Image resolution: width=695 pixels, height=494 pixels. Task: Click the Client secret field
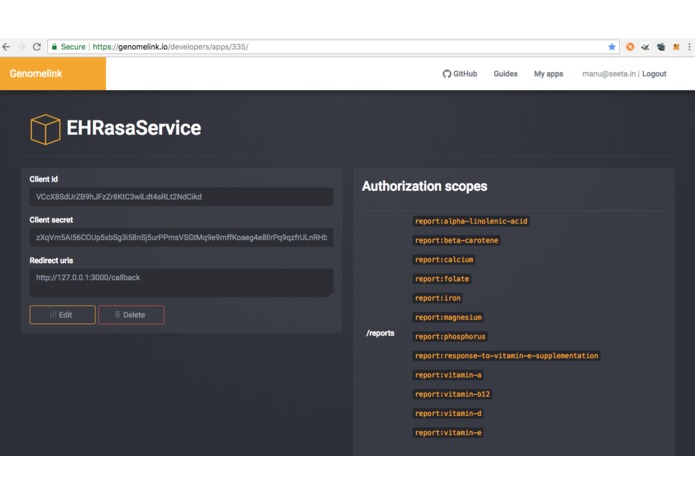click(x=181, y=237)
